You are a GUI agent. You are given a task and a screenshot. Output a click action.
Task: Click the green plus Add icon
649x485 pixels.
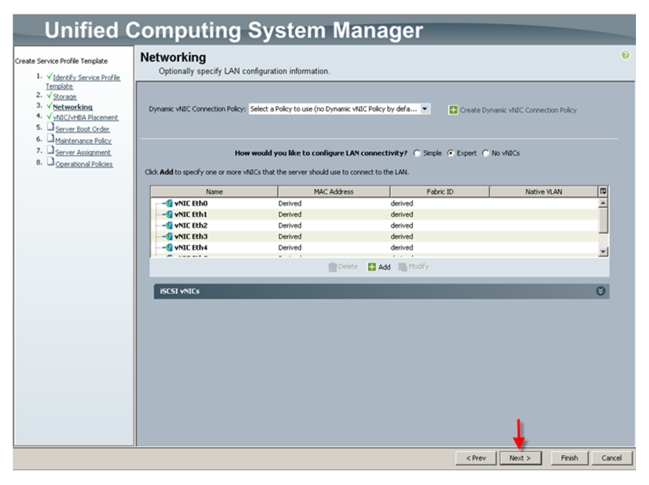pyautogui.click(x=372, y=267)
